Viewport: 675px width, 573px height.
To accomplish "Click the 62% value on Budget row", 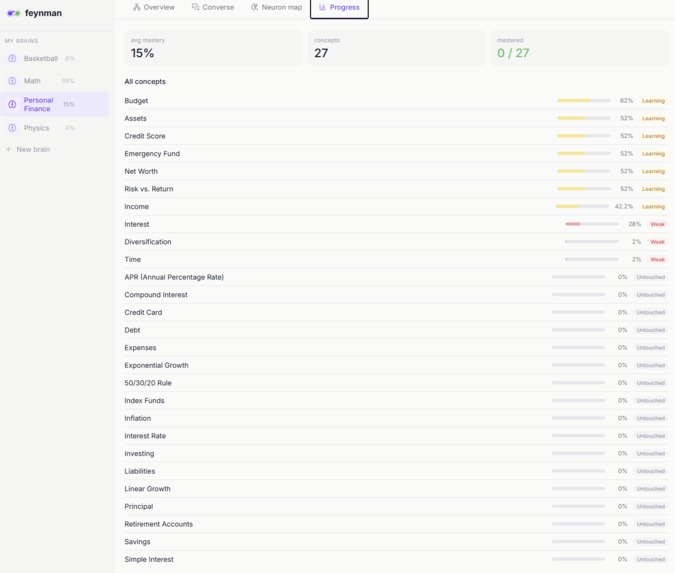I will pyautogui.click(x=626, y=100).
